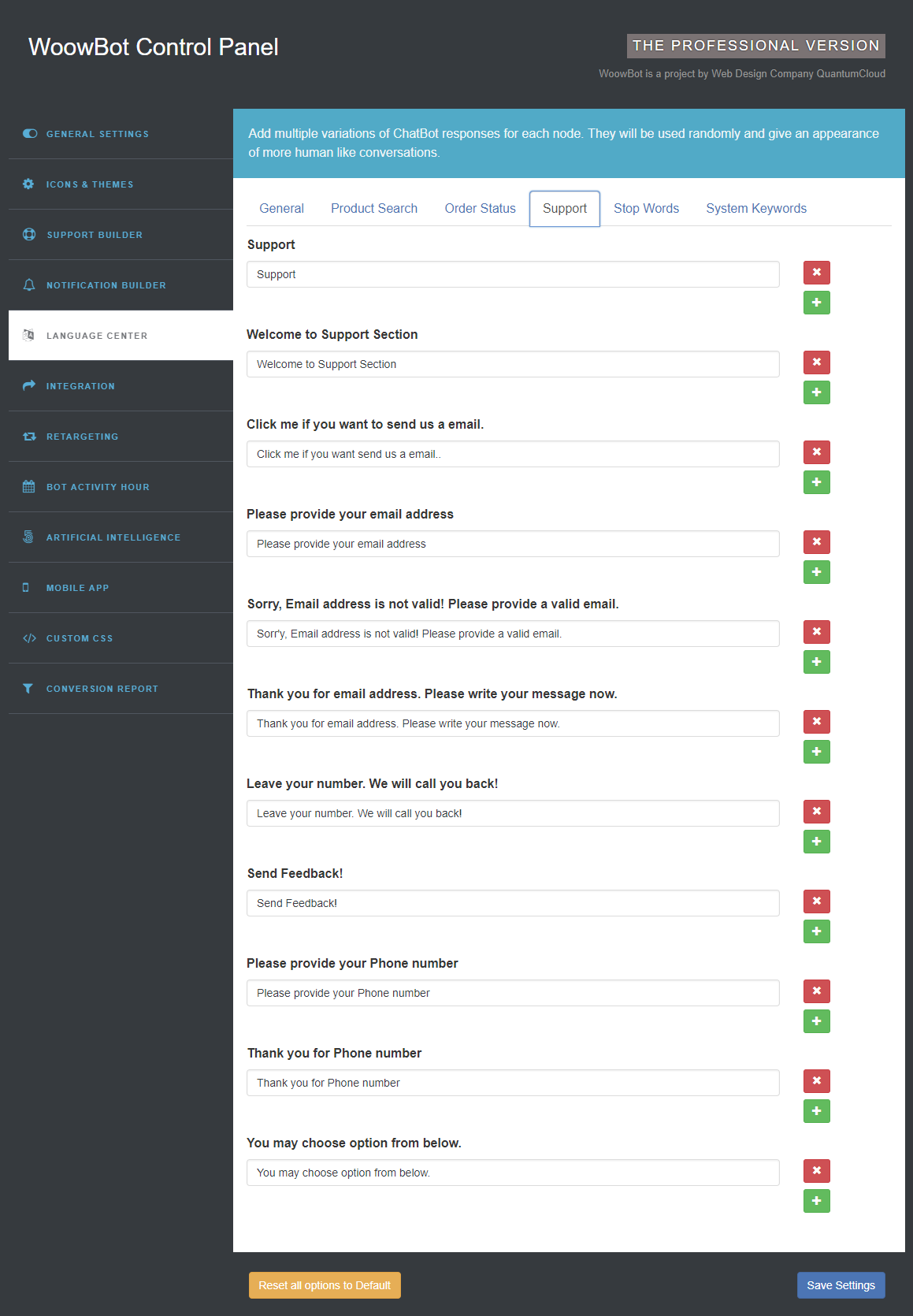Click the Notification Builder bell icon
This screenshot has height=1316, width=913.
[29, 284]
